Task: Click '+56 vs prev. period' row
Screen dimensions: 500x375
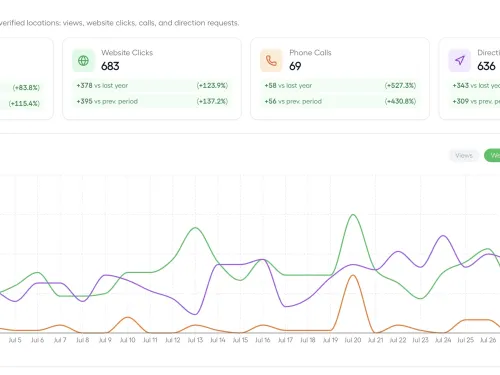Action: (x=340, y=101)
